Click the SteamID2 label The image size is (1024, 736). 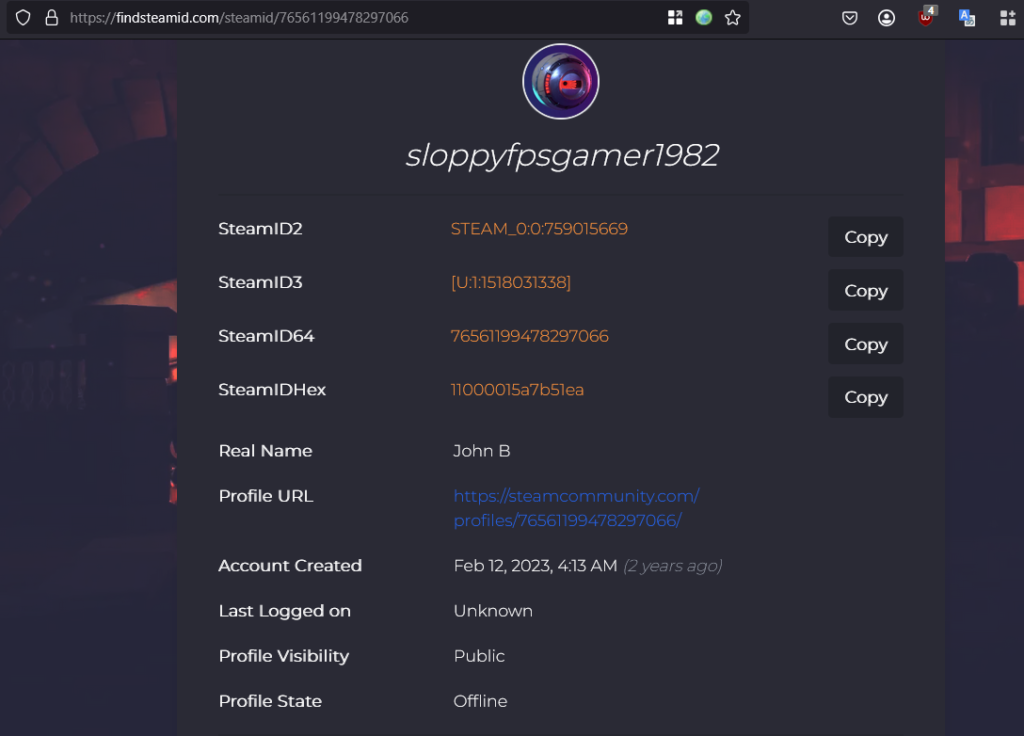click(x=260, y=229)
